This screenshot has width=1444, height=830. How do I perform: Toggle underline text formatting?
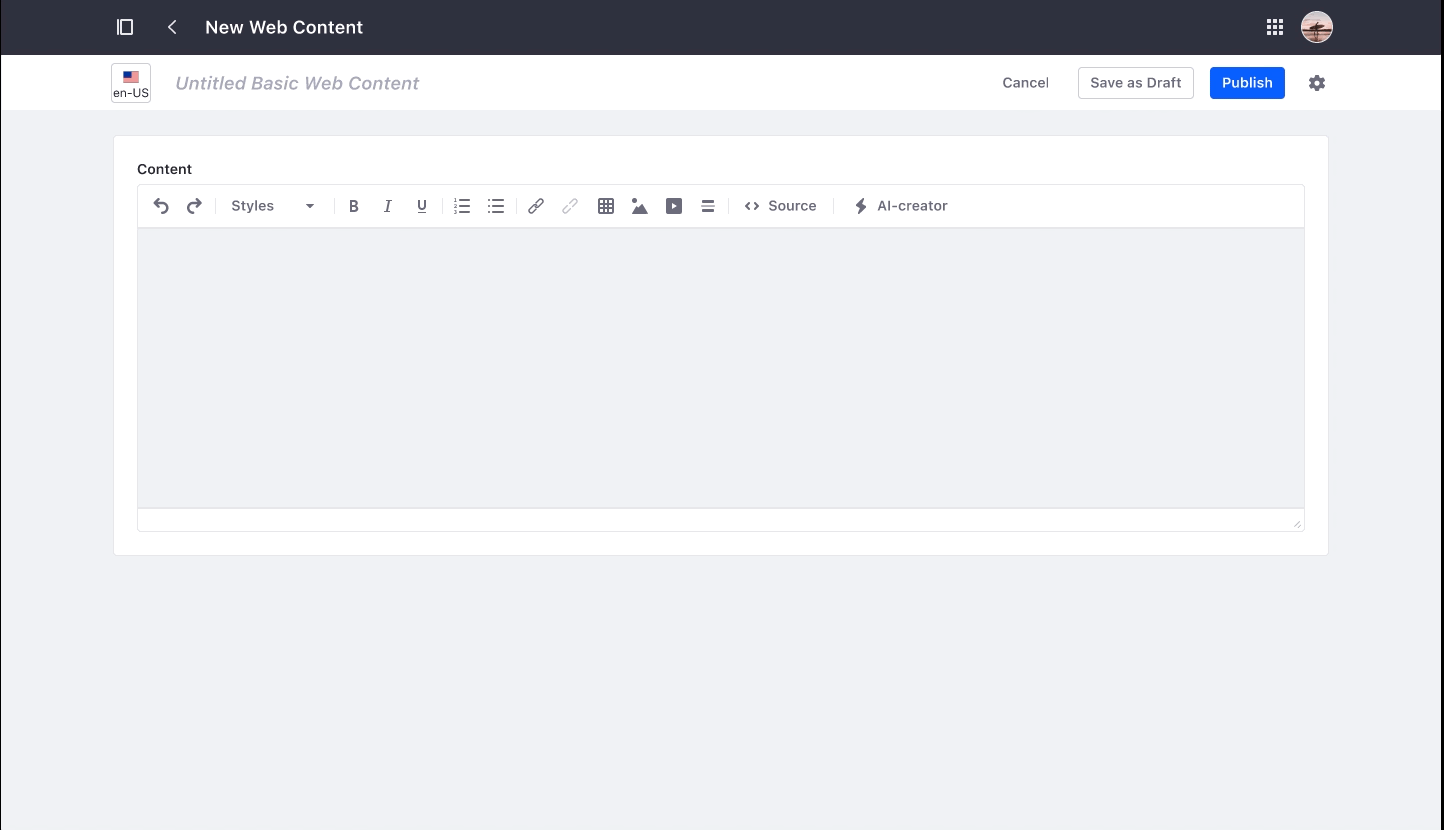[422, 206]
